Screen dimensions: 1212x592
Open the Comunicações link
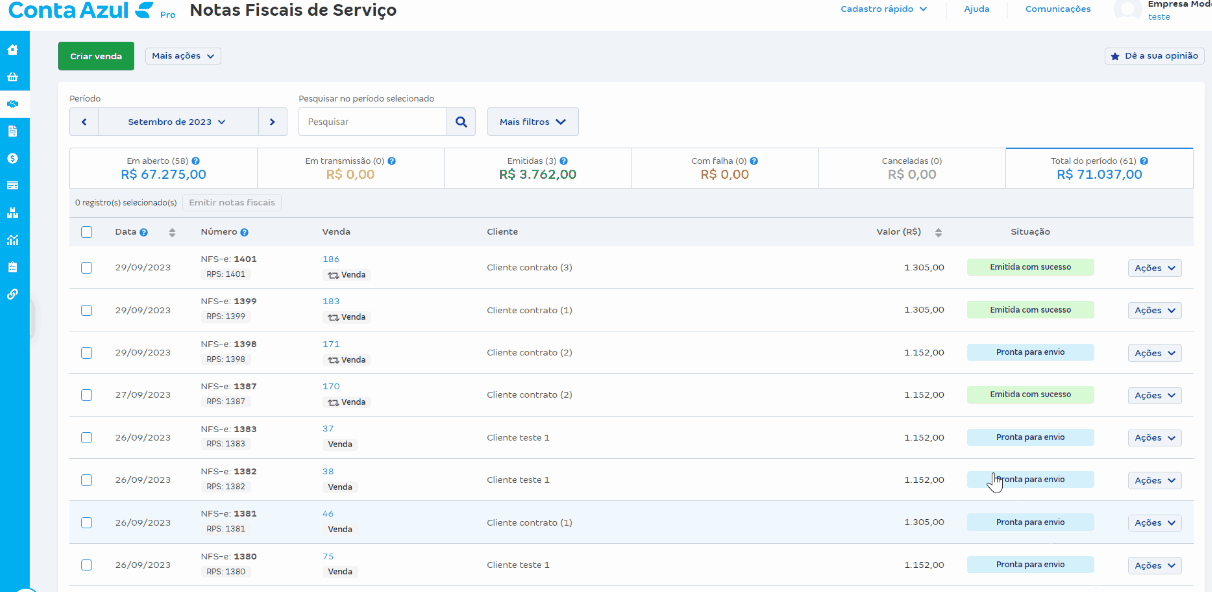tap(1058, 9)
